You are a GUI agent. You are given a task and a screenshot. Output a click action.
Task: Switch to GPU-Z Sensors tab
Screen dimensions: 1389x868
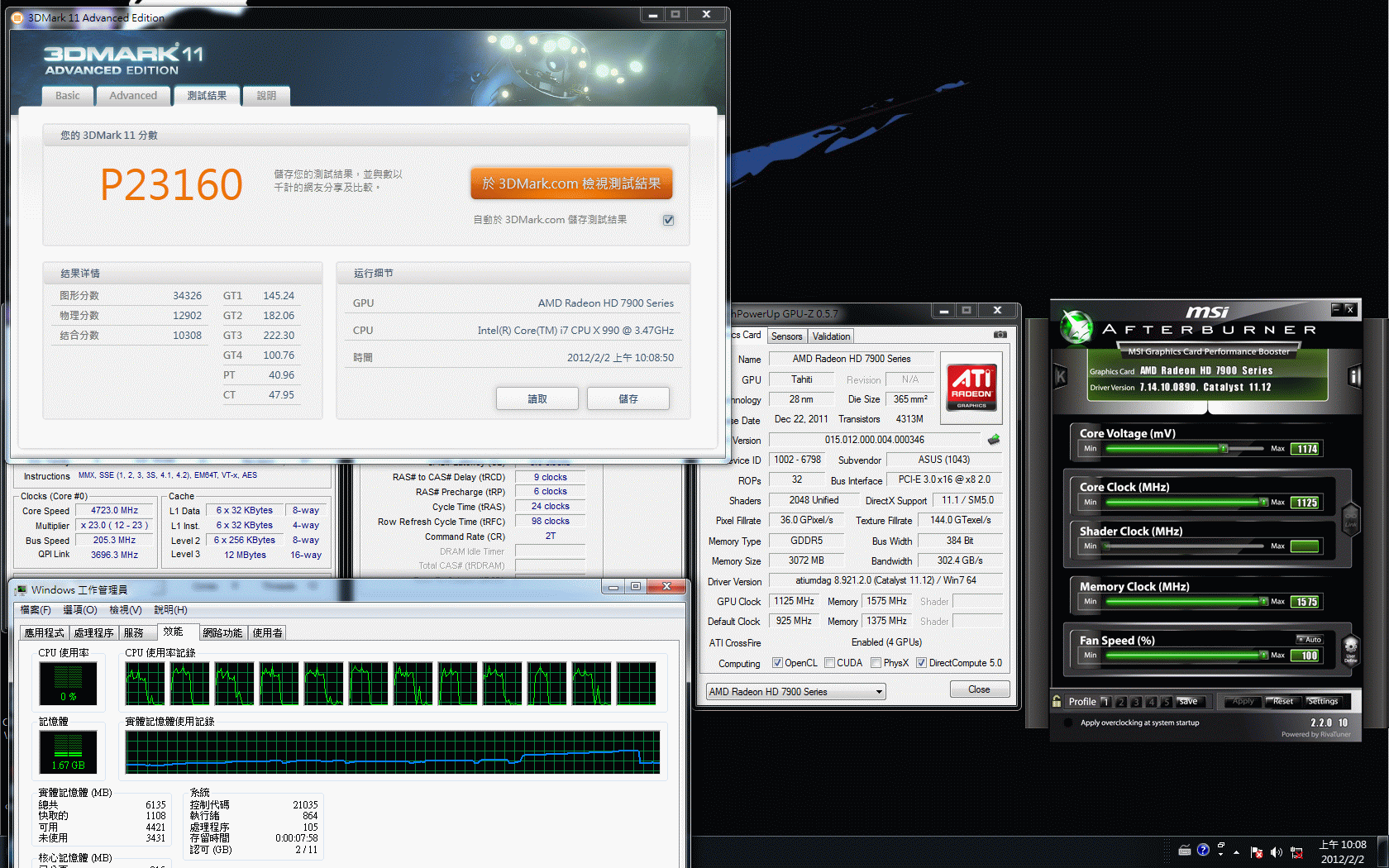click(787, 336)
